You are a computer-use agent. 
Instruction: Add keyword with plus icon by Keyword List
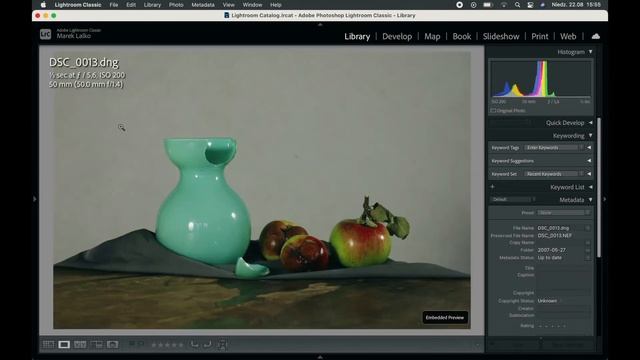(492, 187)
